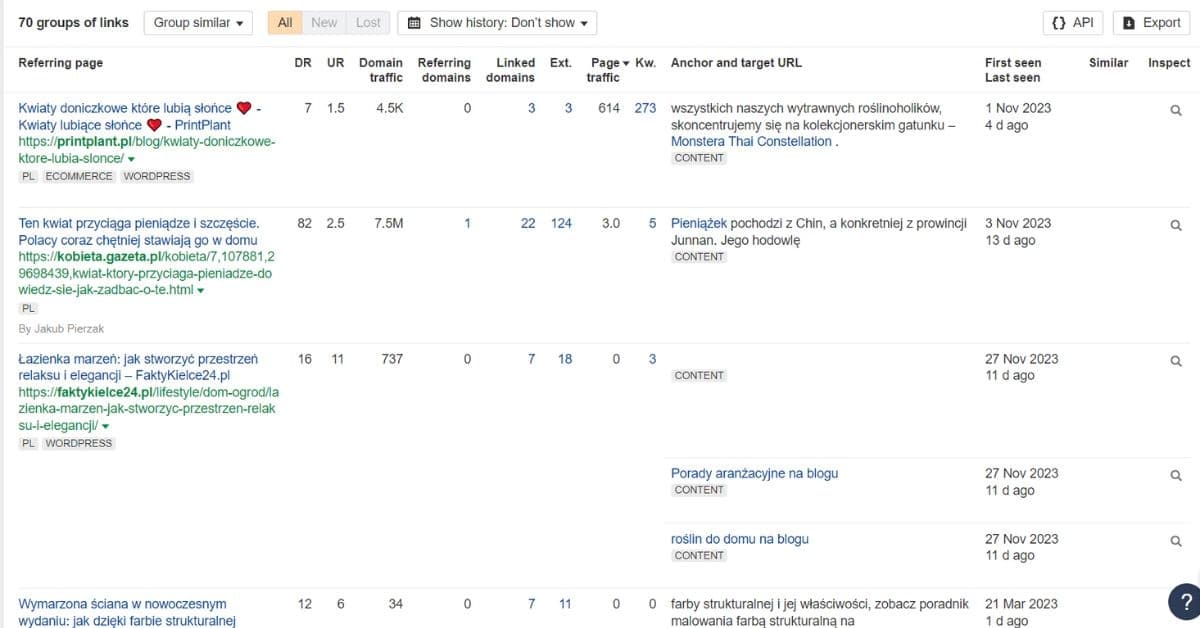Screen dimensions: 1200x628
Task: Open the Show history dropdown
Action: [x=497, y=23]
